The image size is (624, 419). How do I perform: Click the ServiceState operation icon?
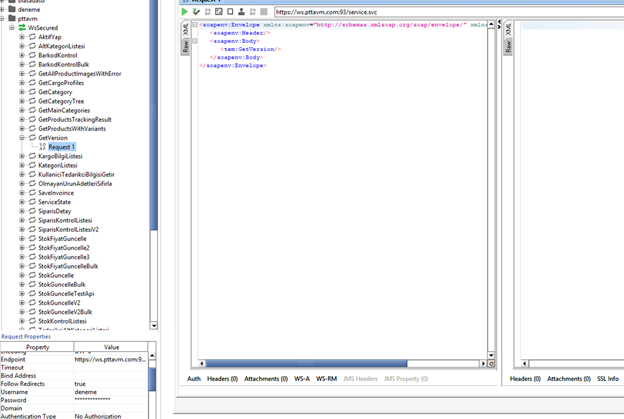pos(32,202)
